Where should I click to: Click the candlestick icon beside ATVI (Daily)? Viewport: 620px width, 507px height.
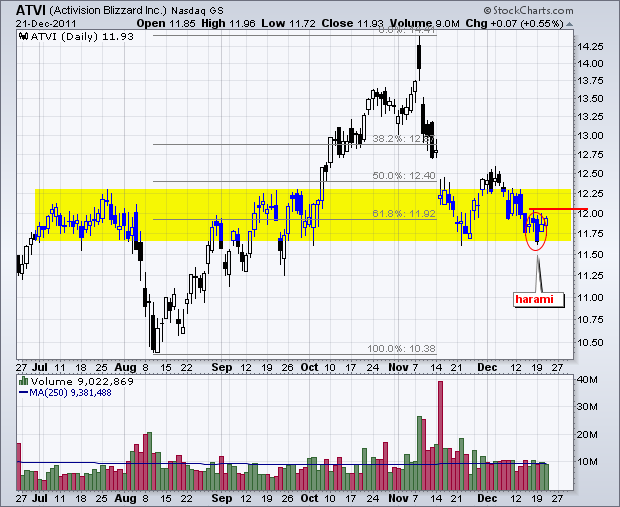coord(23,37)
